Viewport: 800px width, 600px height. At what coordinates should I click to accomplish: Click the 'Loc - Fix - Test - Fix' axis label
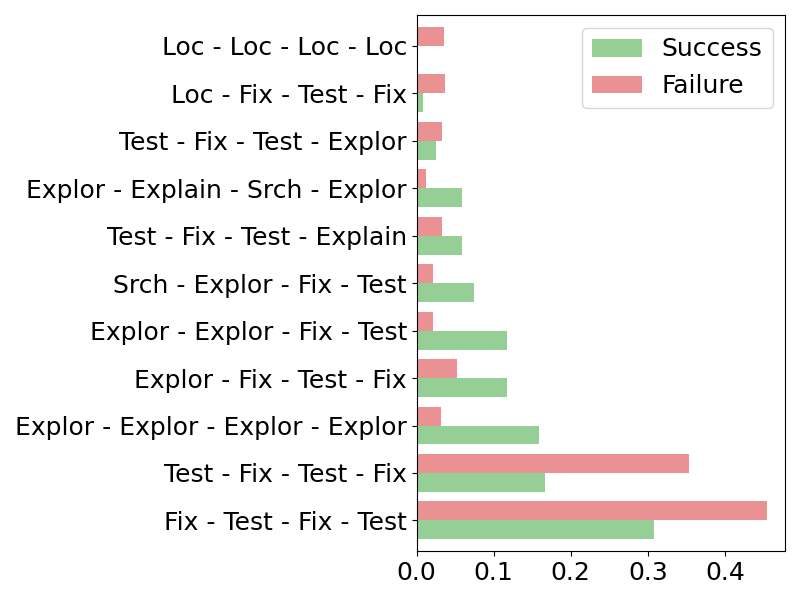[289, 95]
